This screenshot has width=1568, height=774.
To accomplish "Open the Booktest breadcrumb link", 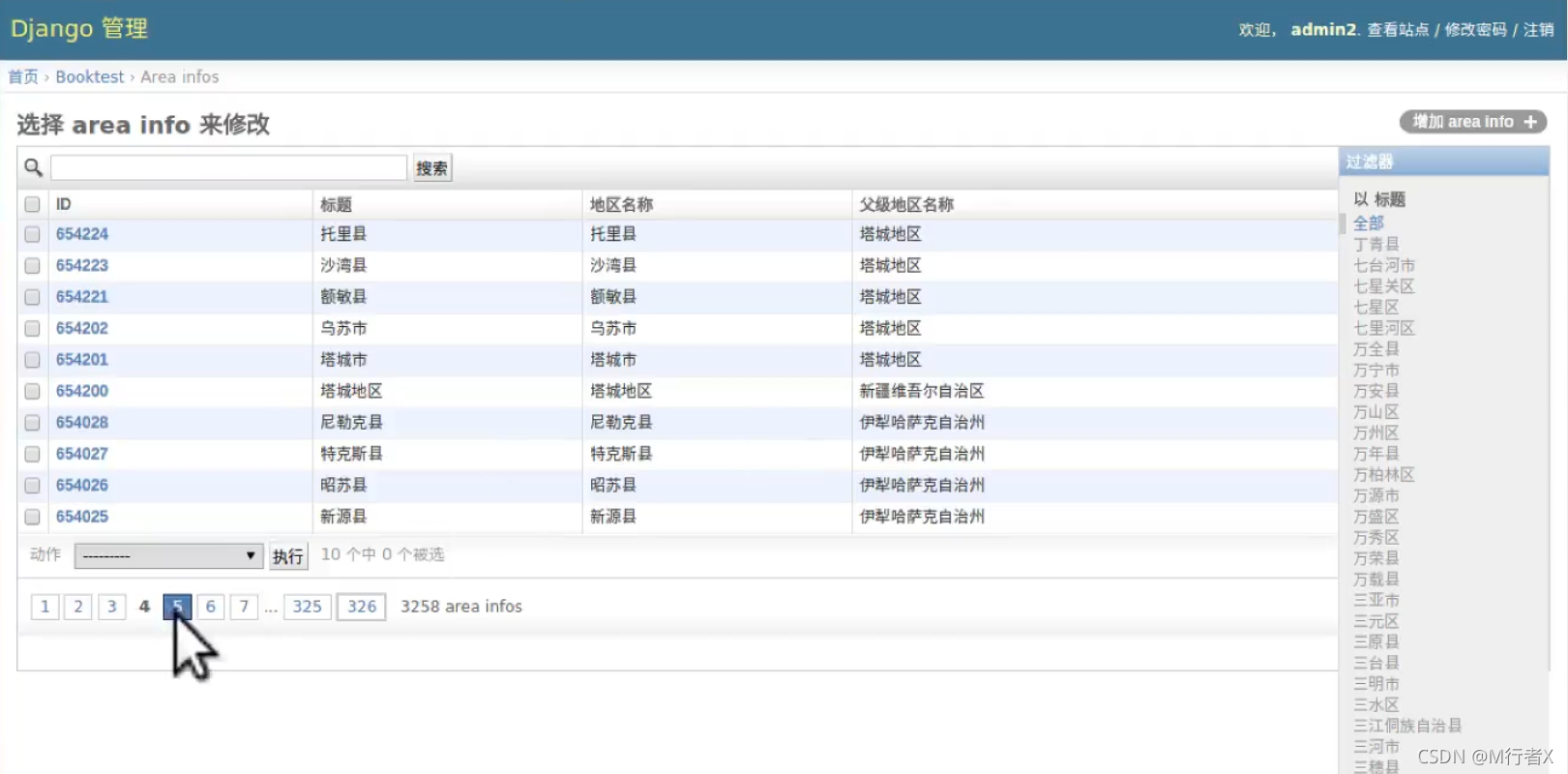I will tap(90, 76).
